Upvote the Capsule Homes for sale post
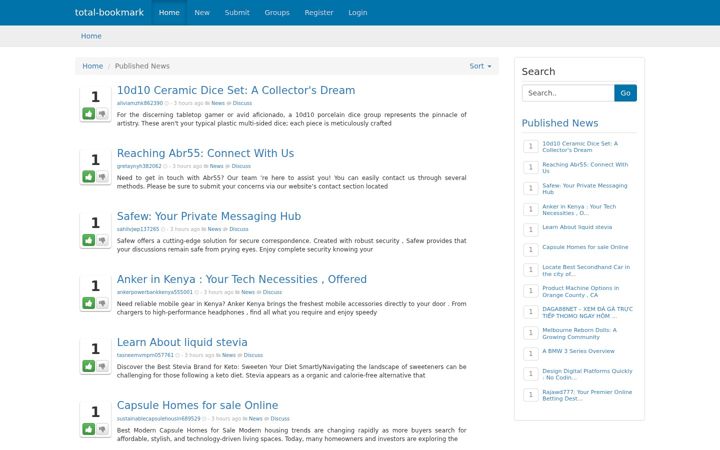Viewport: 720px width, 450px height. point(89,429)
